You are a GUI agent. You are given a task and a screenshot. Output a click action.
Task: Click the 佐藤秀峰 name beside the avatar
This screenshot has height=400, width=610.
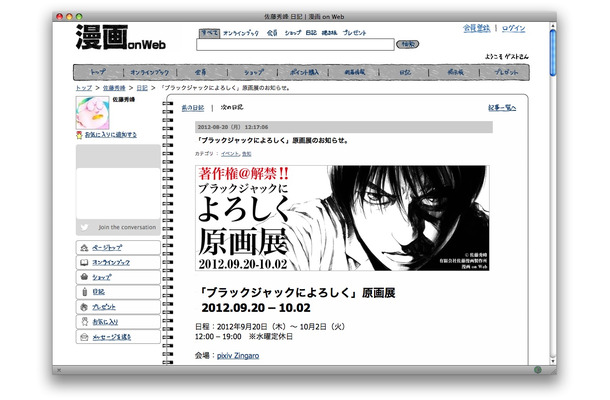124,100
